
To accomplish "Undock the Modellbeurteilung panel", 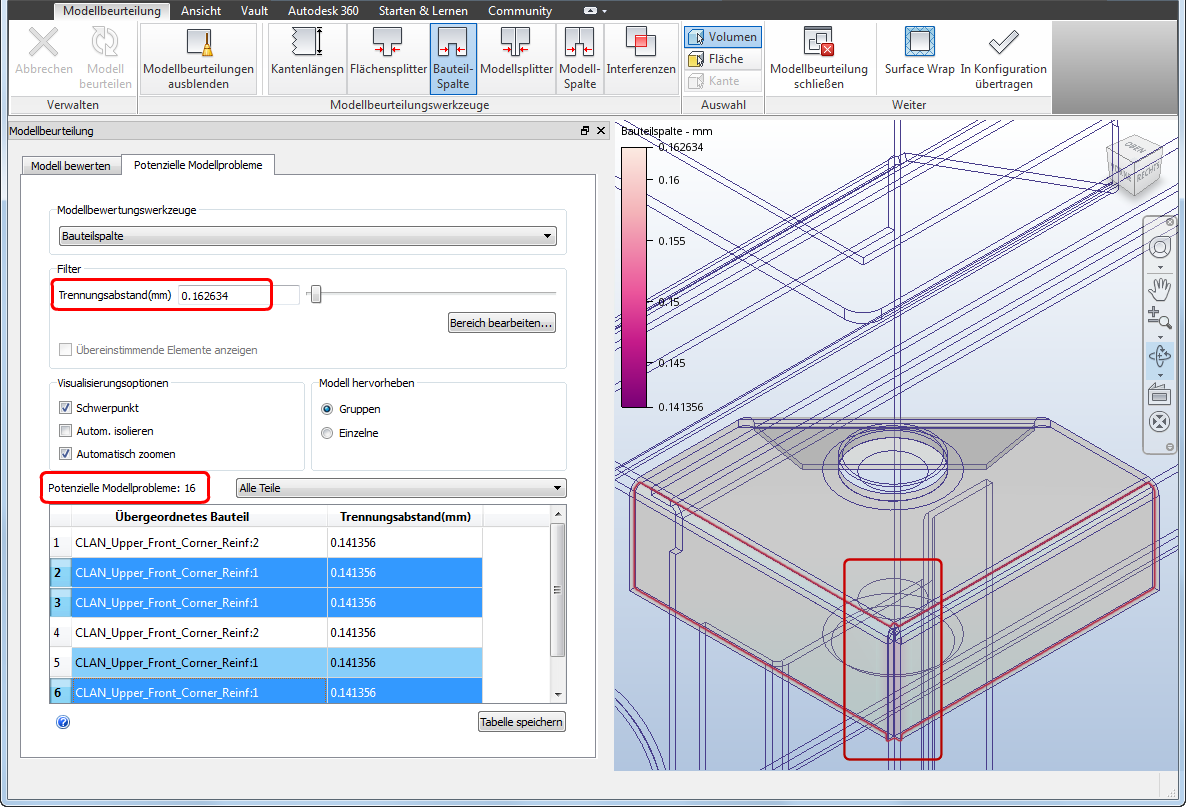I will pyautogui.click(x=585, y=131).
